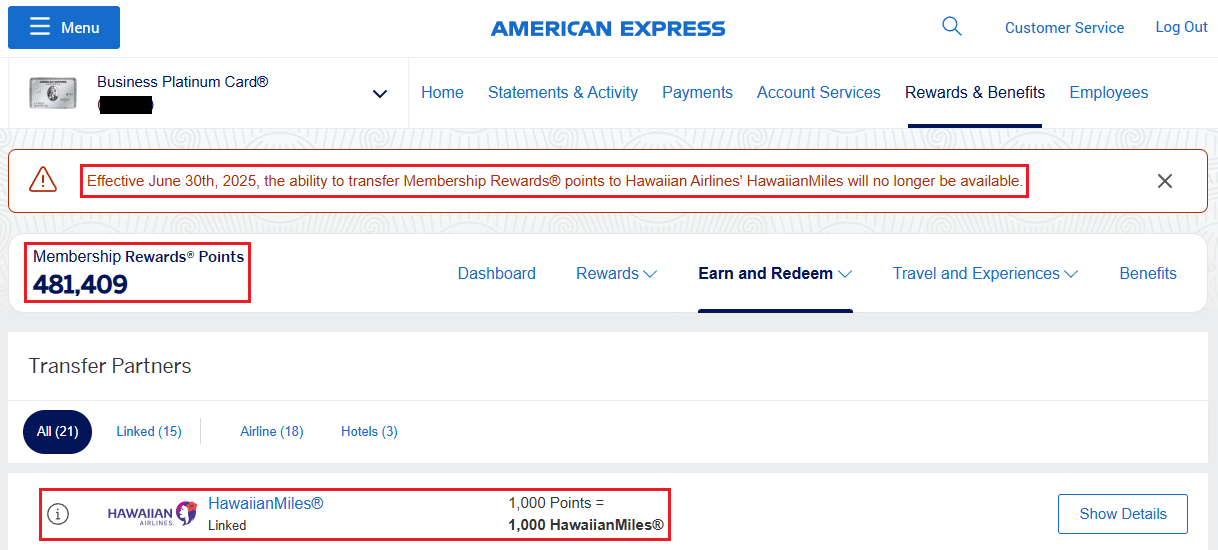Image resolution: width=1218 pixels, height=550 pixels.
Task: Dismiss the HawaiianMiles transfer alert
Action: tap(1165, 181)
